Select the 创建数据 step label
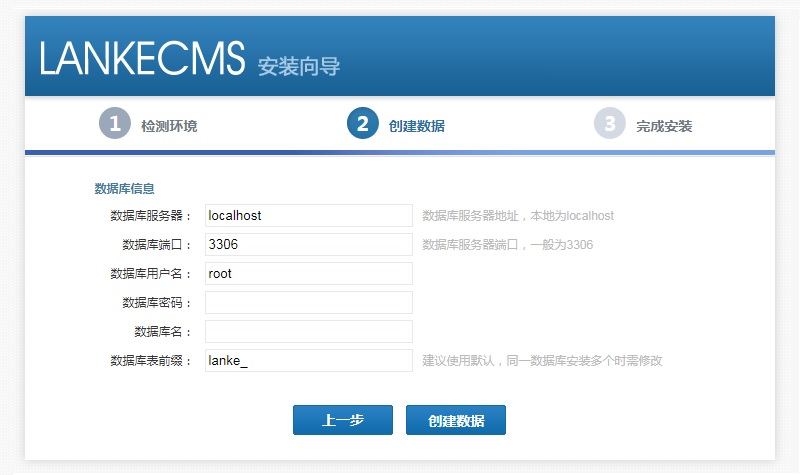800x475 pixels. tap(416, 126)
